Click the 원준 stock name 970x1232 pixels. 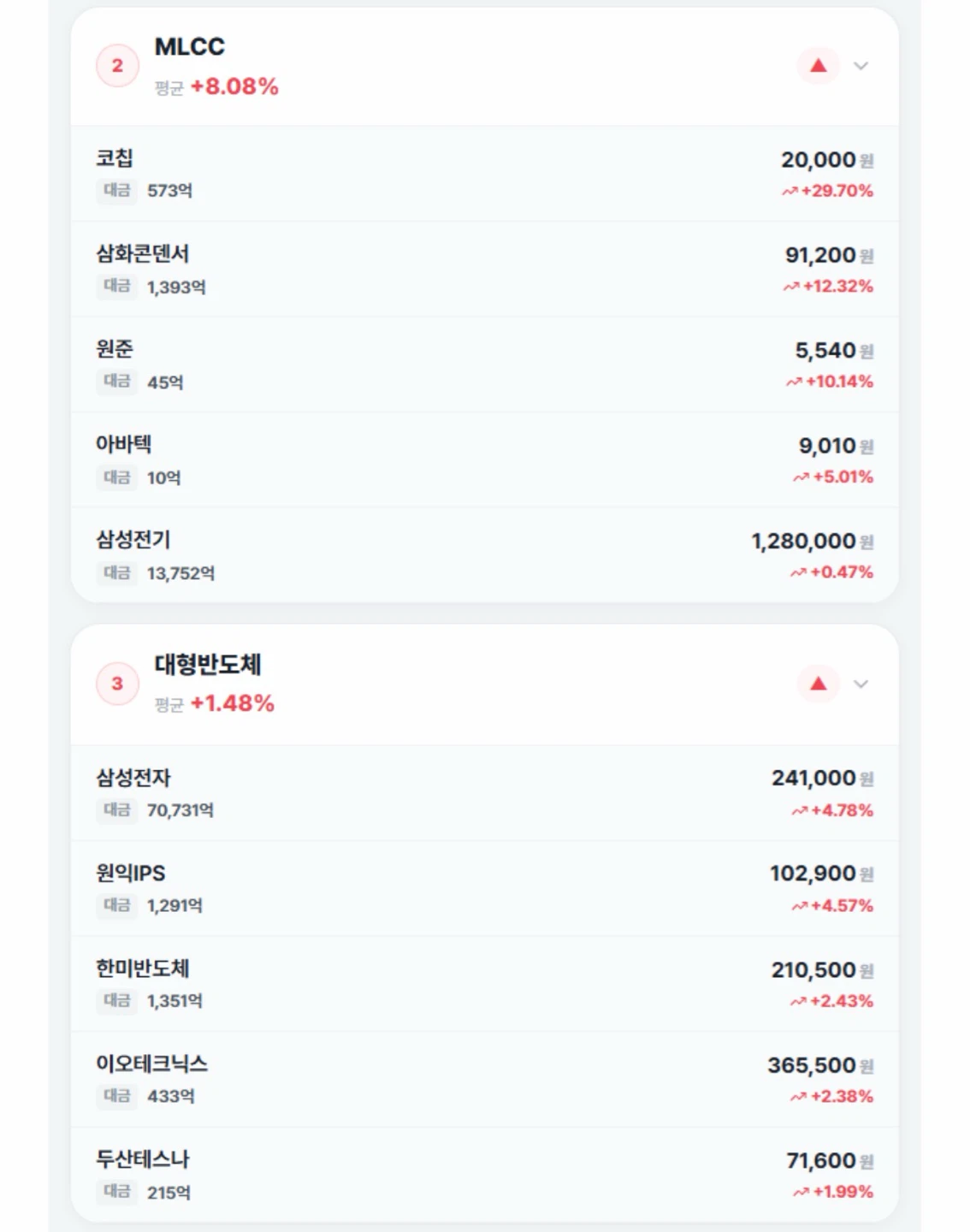115,349
